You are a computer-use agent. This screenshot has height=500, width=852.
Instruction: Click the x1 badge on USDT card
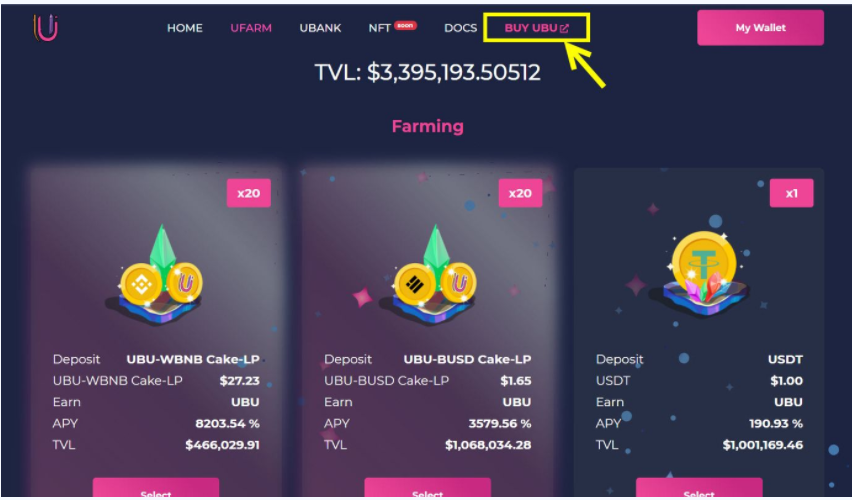[791, 193]
